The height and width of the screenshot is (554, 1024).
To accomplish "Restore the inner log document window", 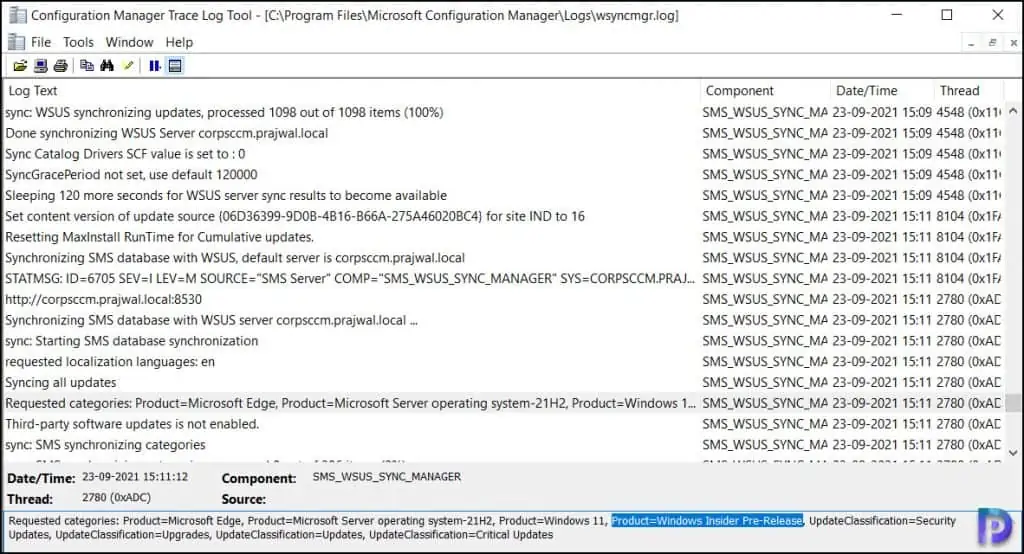I will 992,42.
